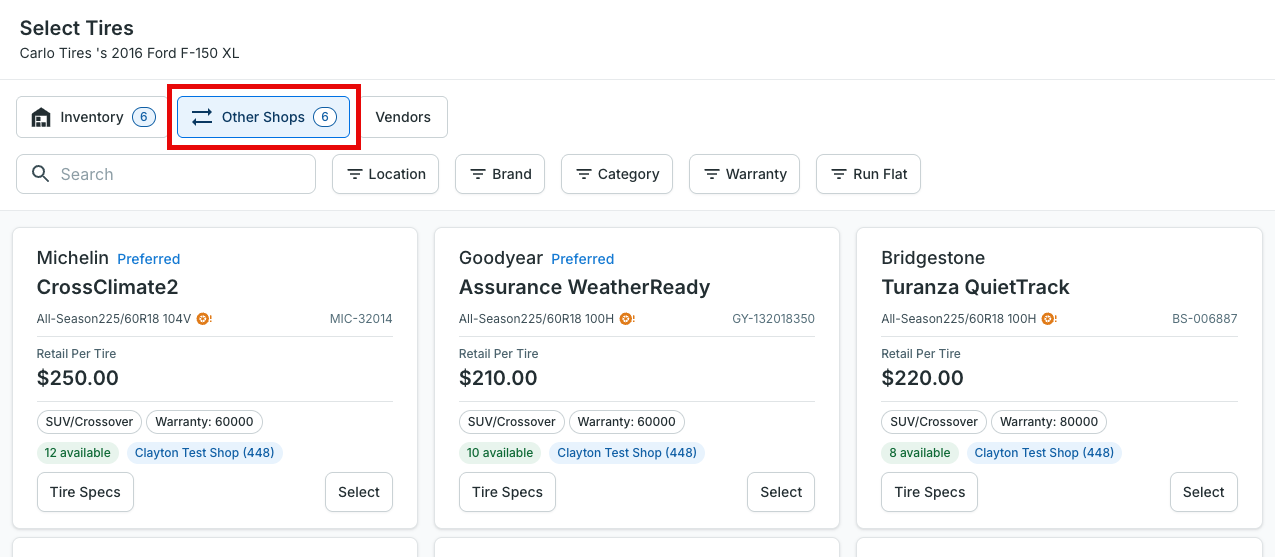The height and width of the screenshot is (557, 1275).
Task: Click Warranty: 60000 chip on Michelin card
Action: (204, 422)
